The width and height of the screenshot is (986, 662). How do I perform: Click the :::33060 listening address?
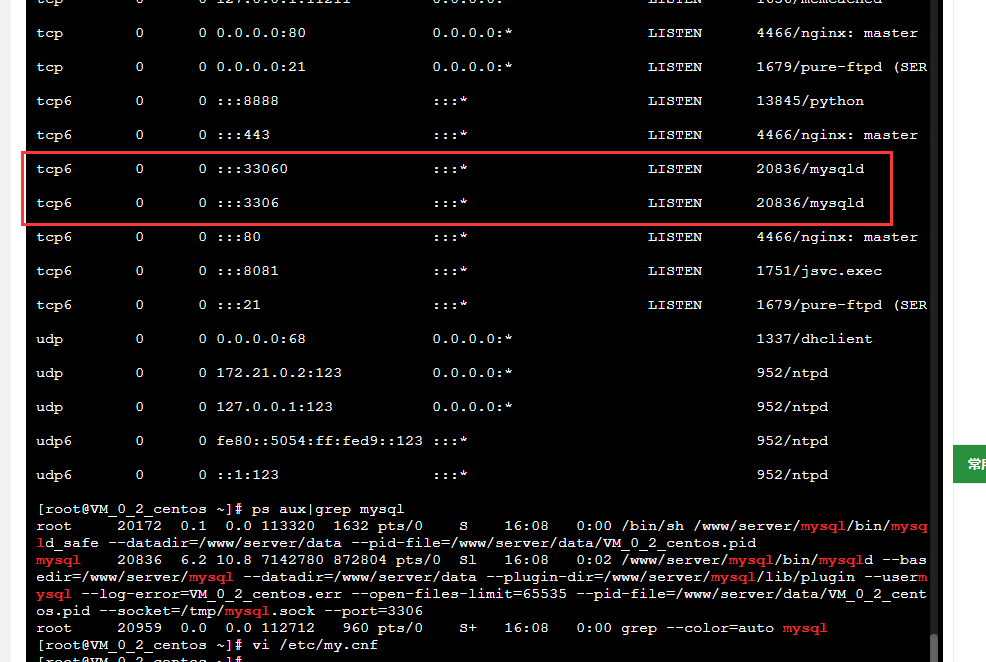point(252,168)
